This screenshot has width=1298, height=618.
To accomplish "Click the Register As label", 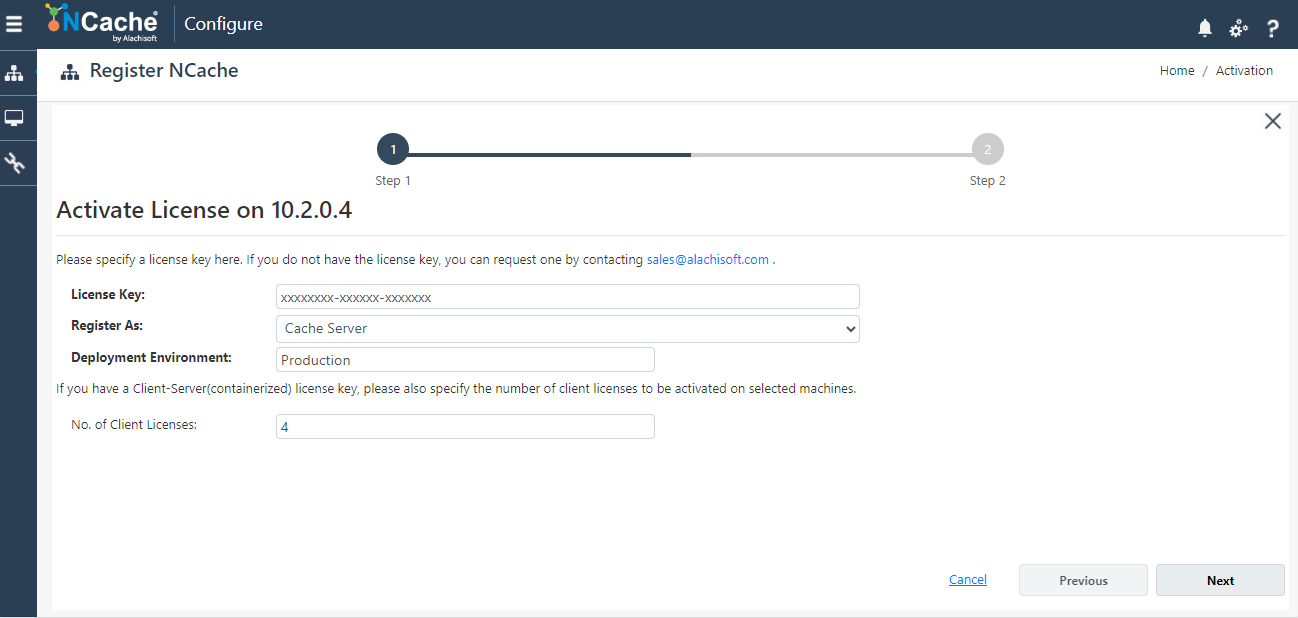I will tap(107, 325).
